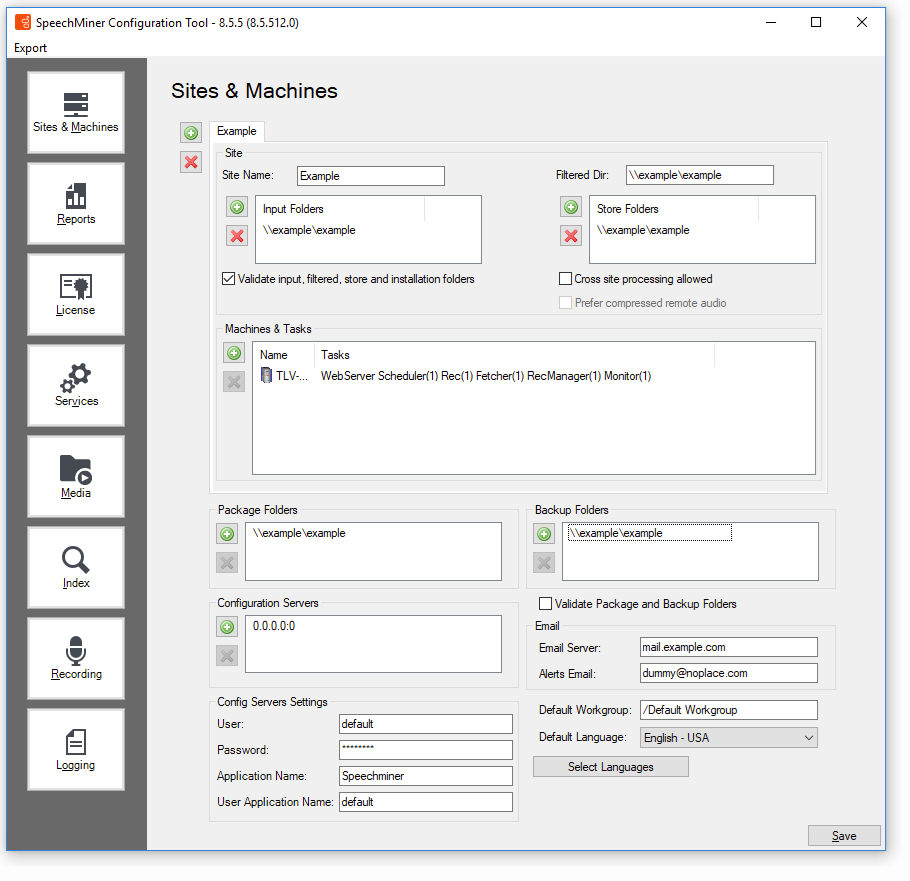
Task: Remove the selected Input Folder
Action: pyautogui.click(x=236, y=236)
